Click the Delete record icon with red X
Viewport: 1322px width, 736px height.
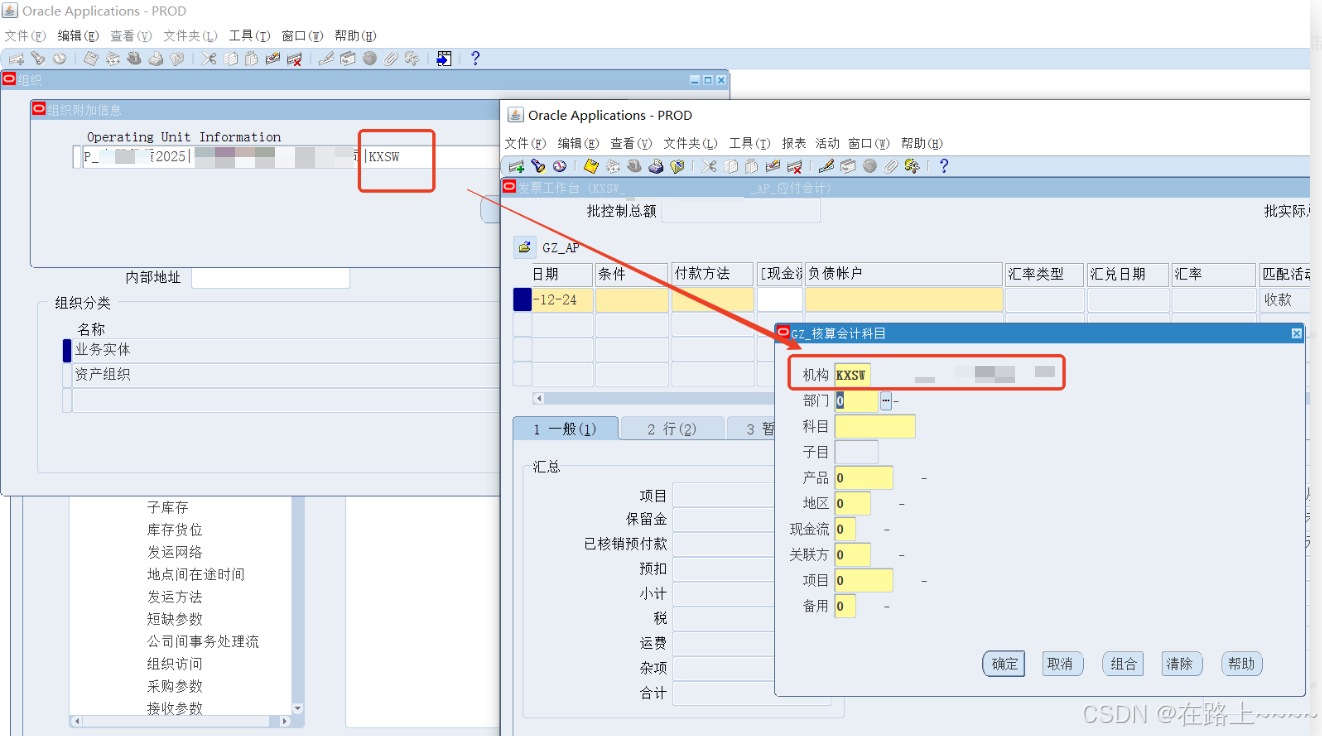[x=794, y=165]
